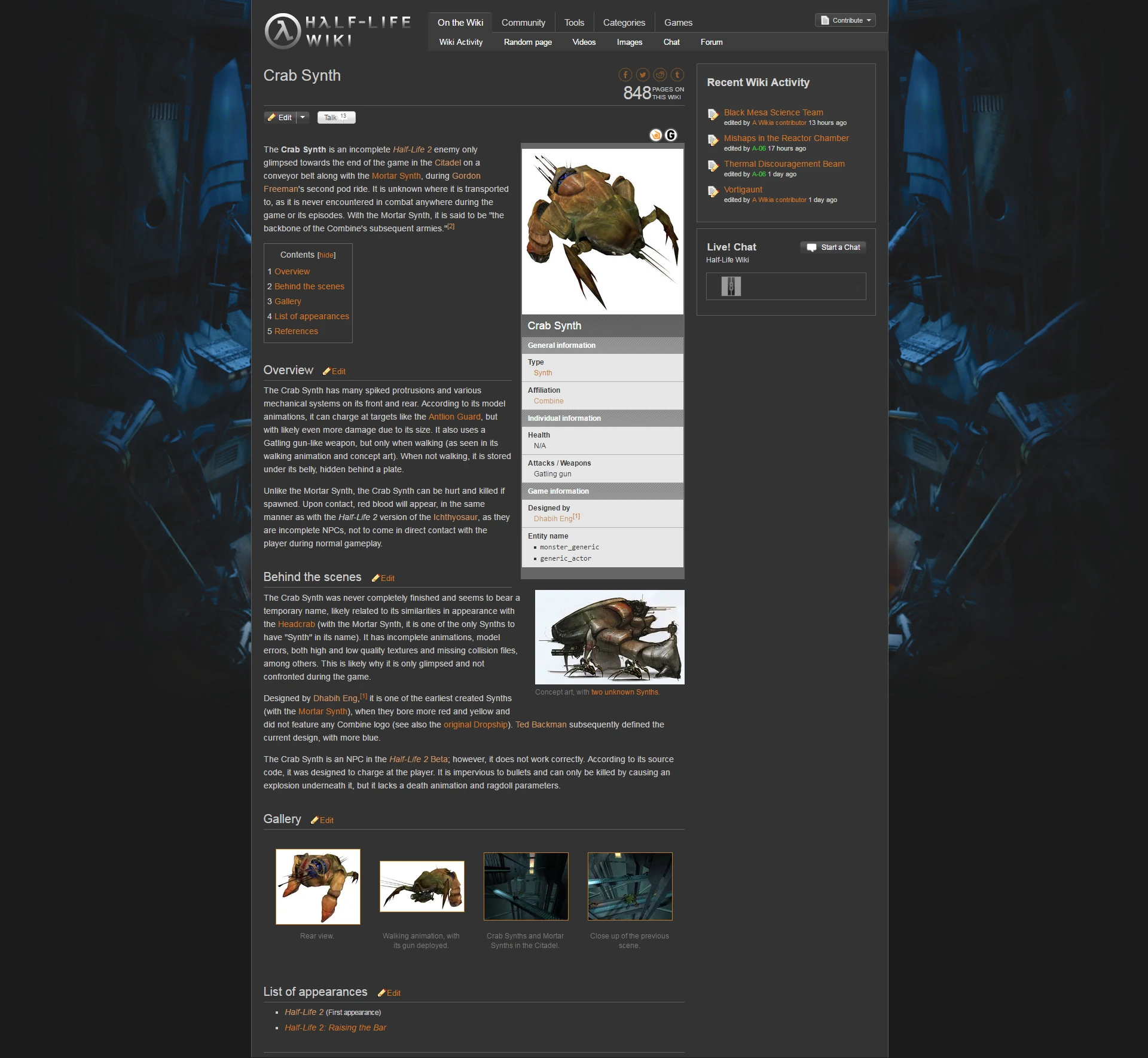
Task: Jump to the Behind the scenes section
Action: pos(309,286)
